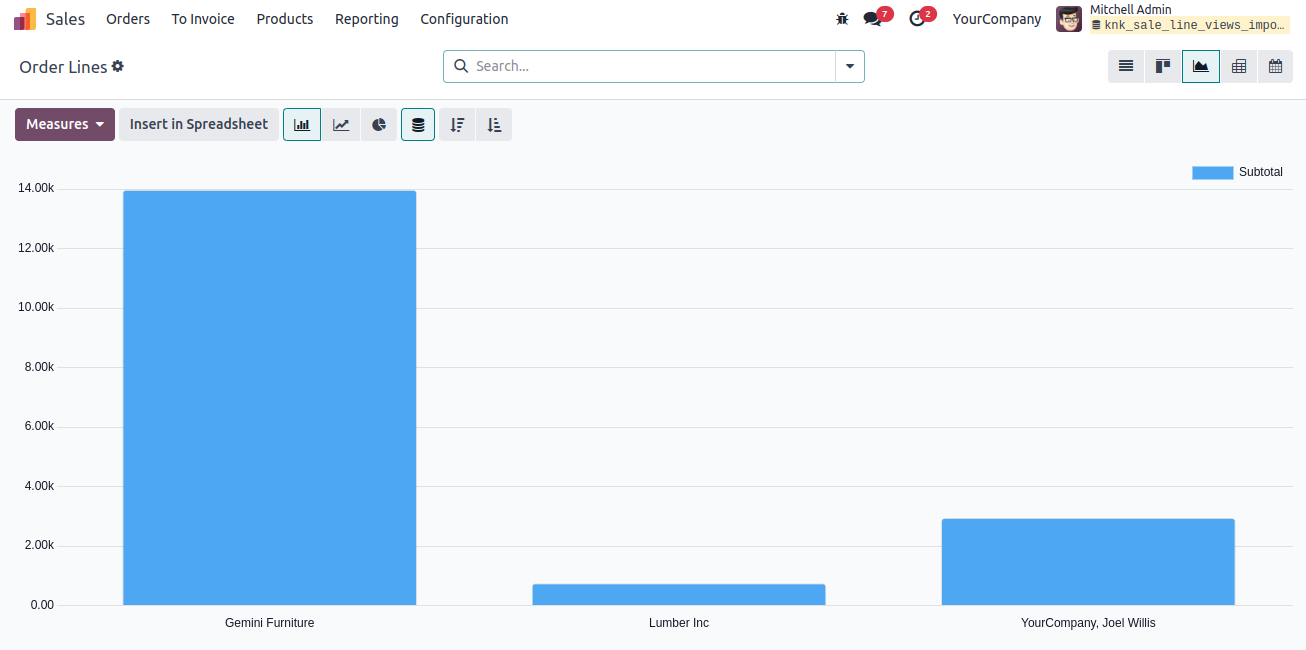
Task: Open the YourCompany switcher
Action: (997, 19)
